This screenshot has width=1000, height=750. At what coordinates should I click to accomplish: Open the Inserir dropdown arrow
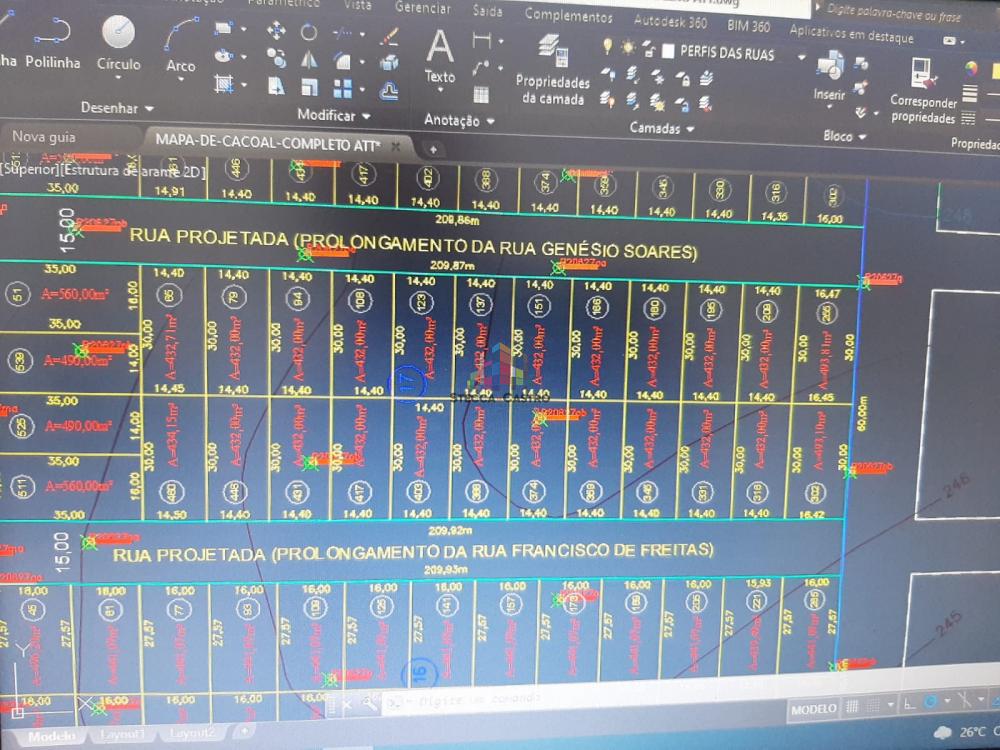point(829,107)
